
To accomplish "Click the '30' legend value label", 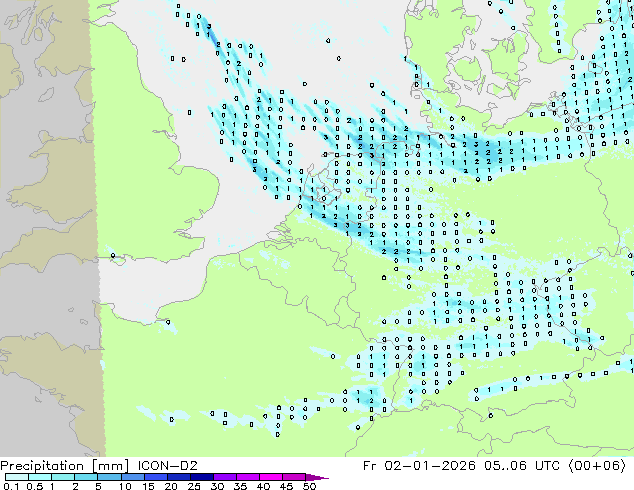I will (x=217, y=486).
